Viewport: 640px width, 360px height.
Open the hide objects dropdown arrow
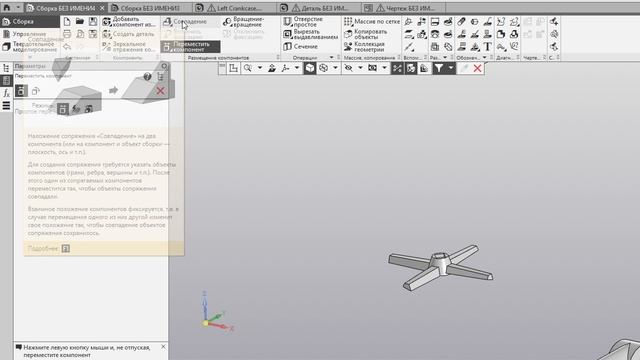pyautogui.click(x=360, y=68)
